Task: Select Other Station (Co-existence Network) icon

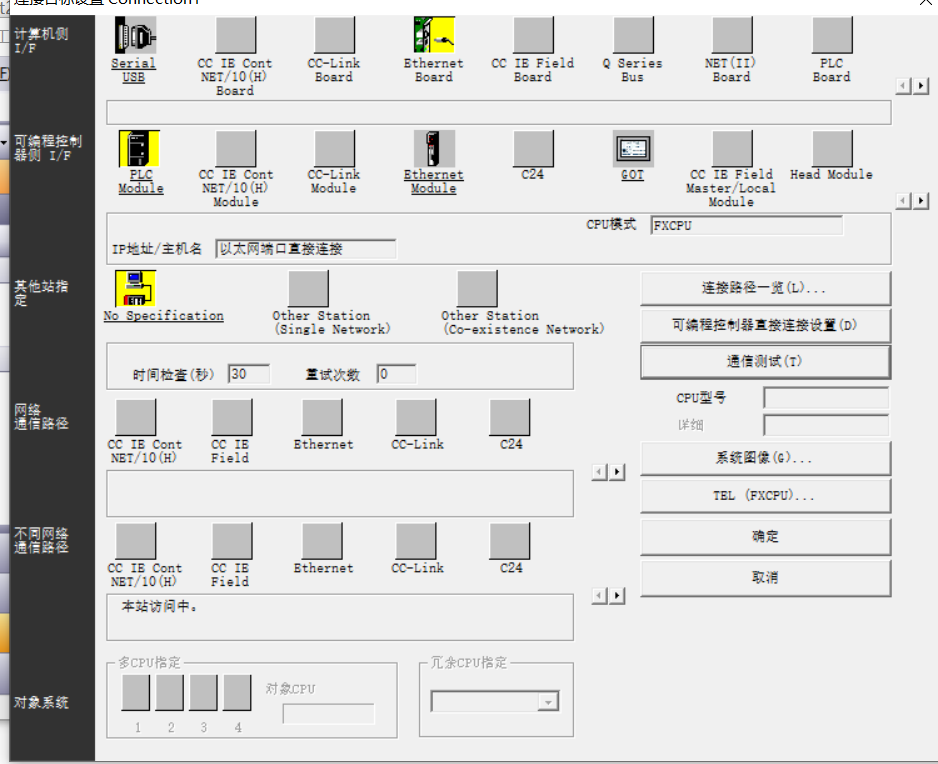Action: (x=476, y=289)
